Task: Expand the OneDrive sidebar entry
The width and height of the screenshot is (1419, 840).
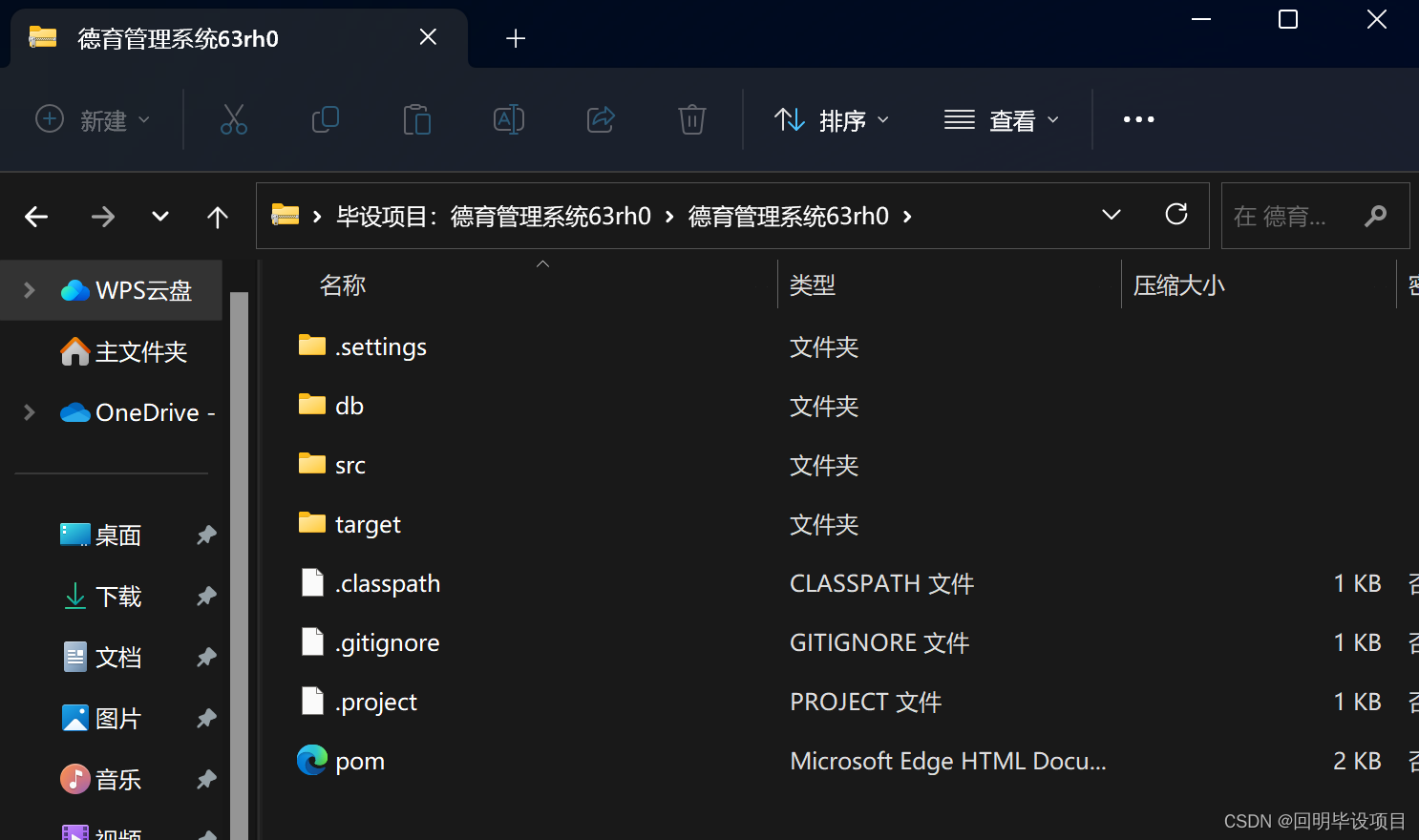Action: (27, 411)
